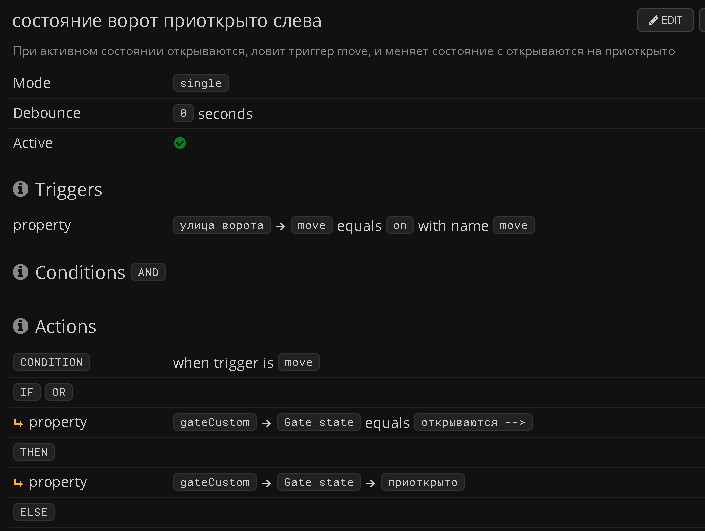Click the CONDITION label in Actions
The width and height of the screenshot is (705, 531).
tap(51, 362)
